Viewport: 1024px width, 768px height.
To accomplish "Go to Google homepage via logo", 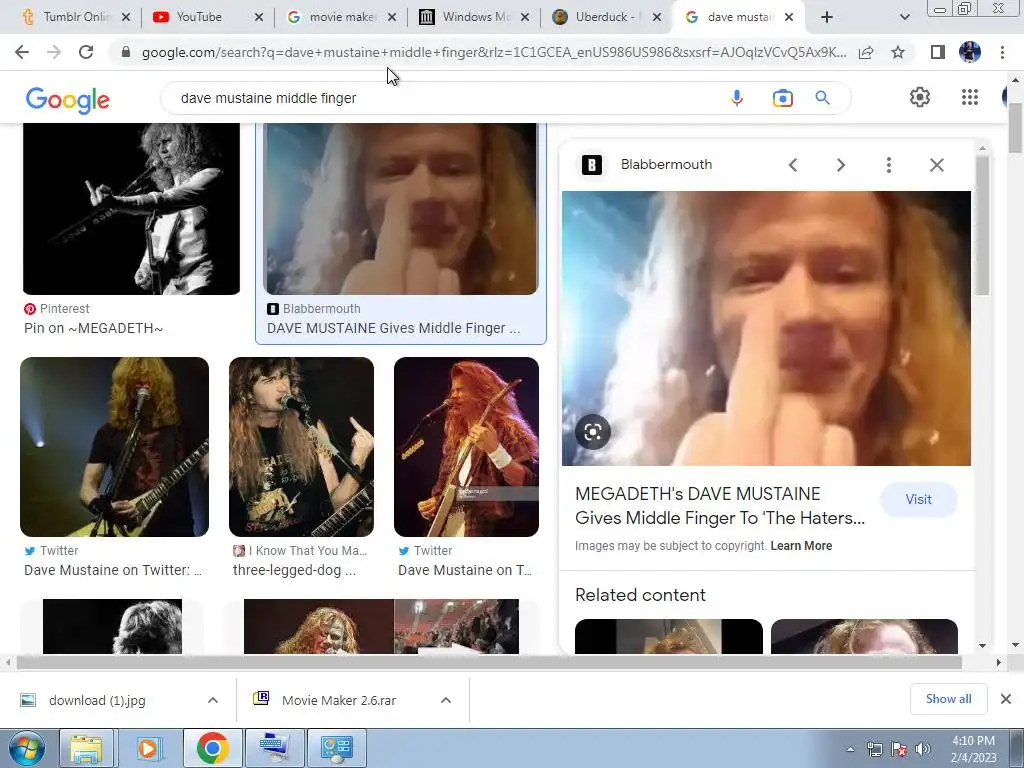I will 67,100.
